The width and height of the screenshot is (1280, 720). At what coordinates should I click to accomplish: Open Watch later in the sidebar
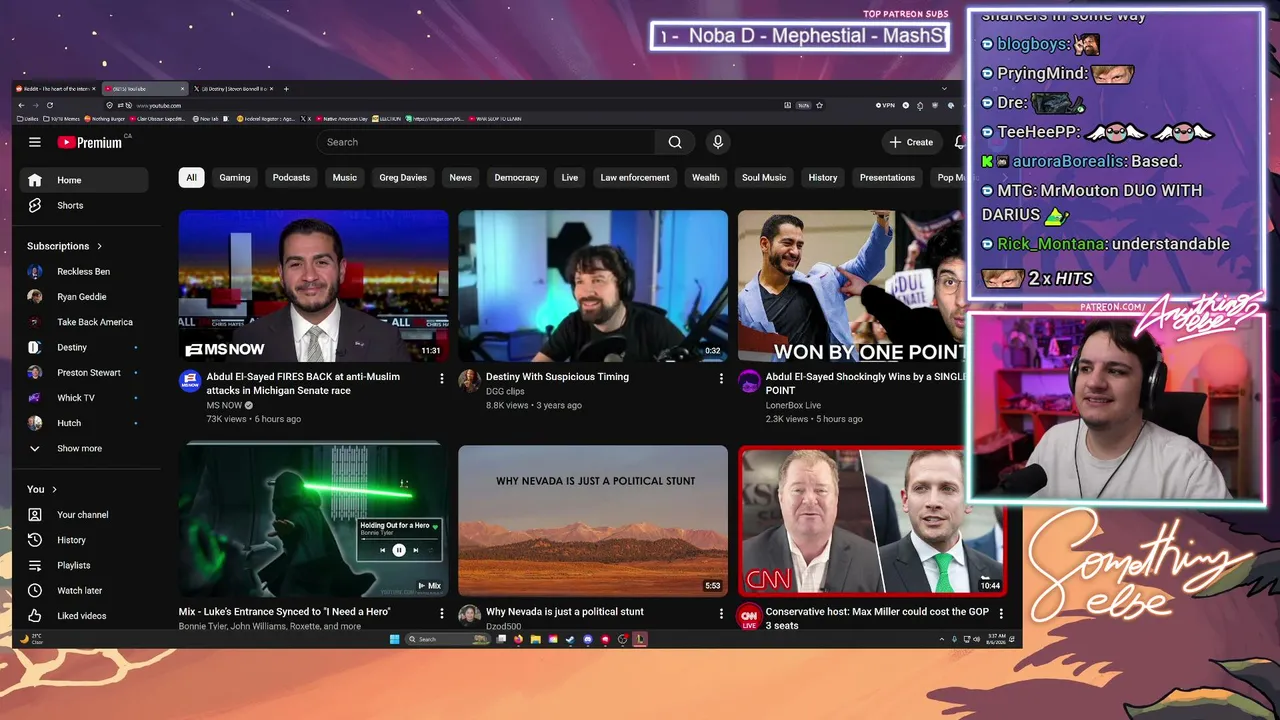[x=84, y=591]
